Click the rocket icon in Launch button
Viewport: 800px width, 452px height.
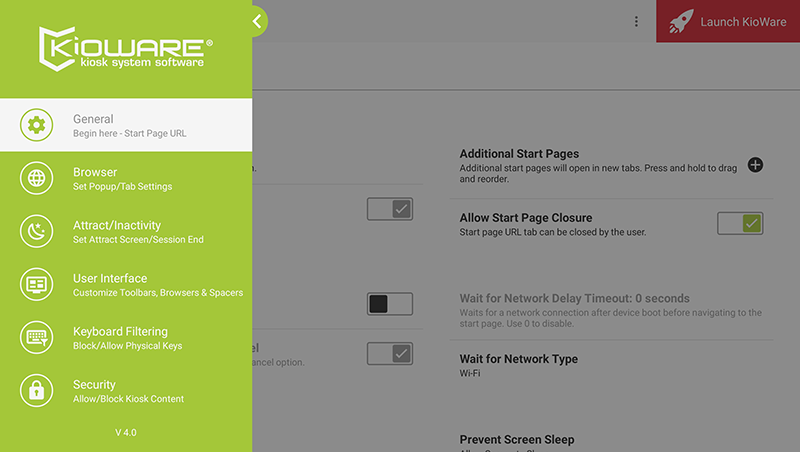pyautogui.click(x=681, y=21)
